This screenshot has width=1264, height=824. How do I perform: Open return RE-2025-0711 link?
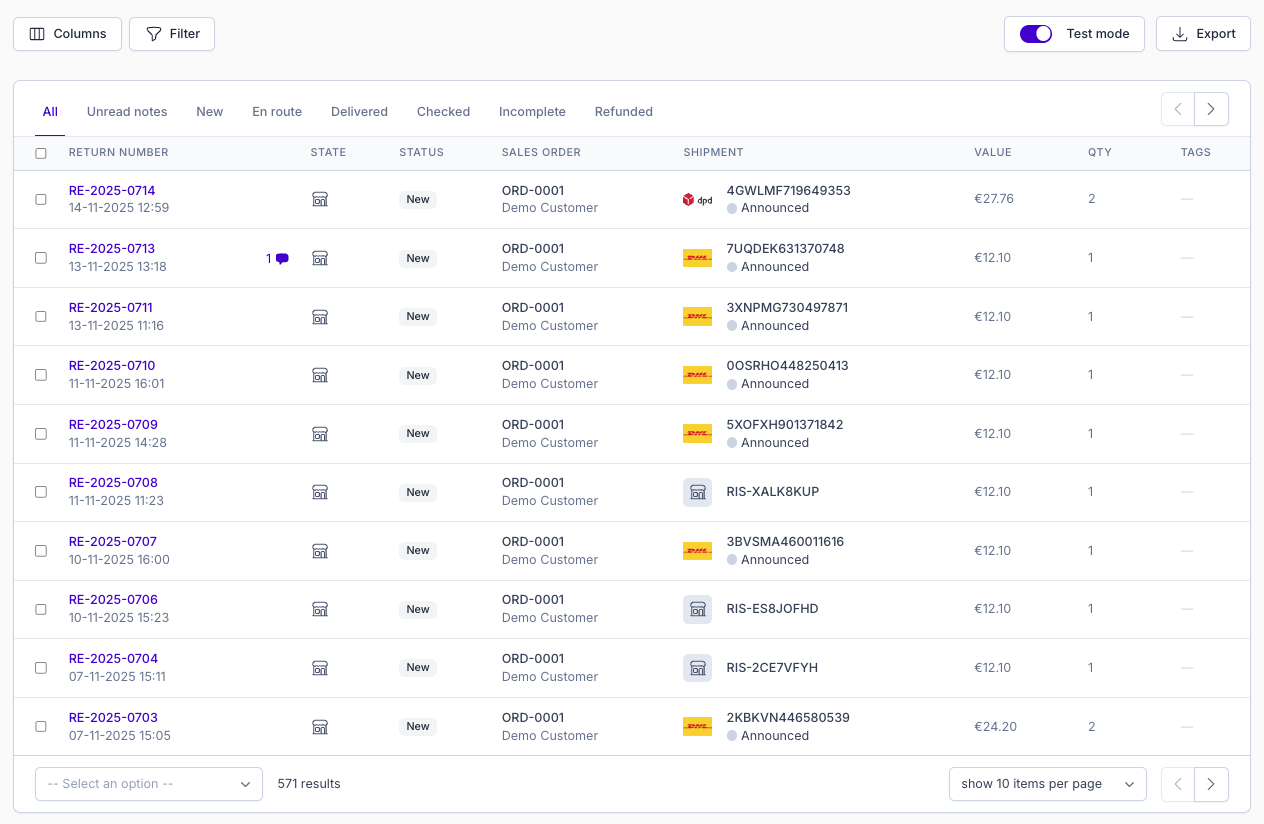pyautogui.click(x=111, y=307)
